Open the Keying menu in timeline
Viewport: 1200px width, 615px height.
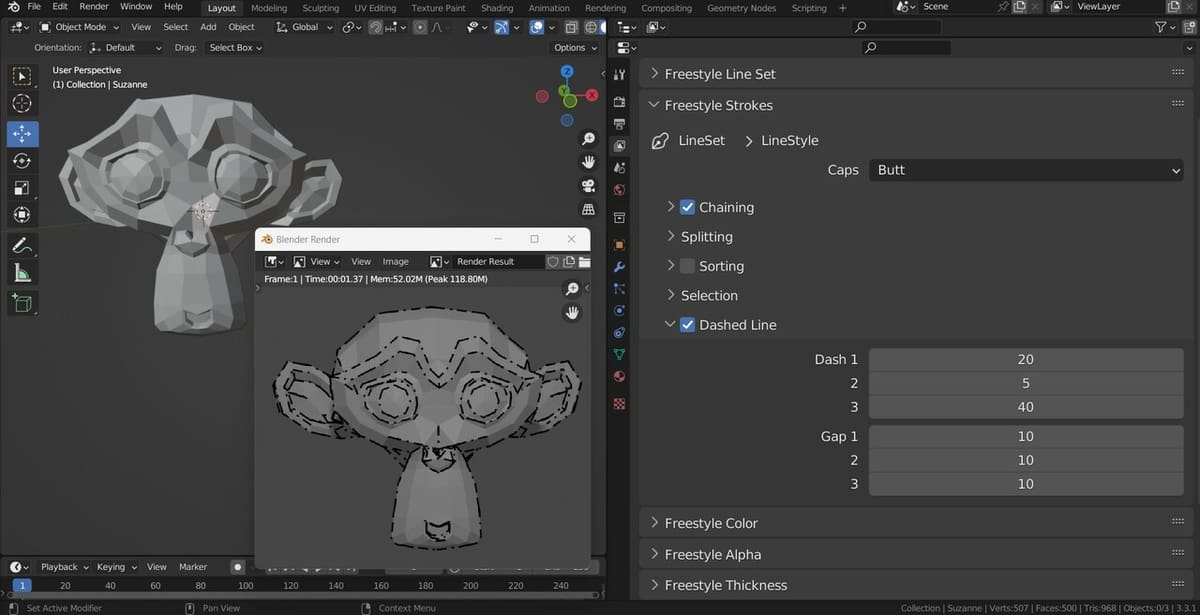point(115,567)
